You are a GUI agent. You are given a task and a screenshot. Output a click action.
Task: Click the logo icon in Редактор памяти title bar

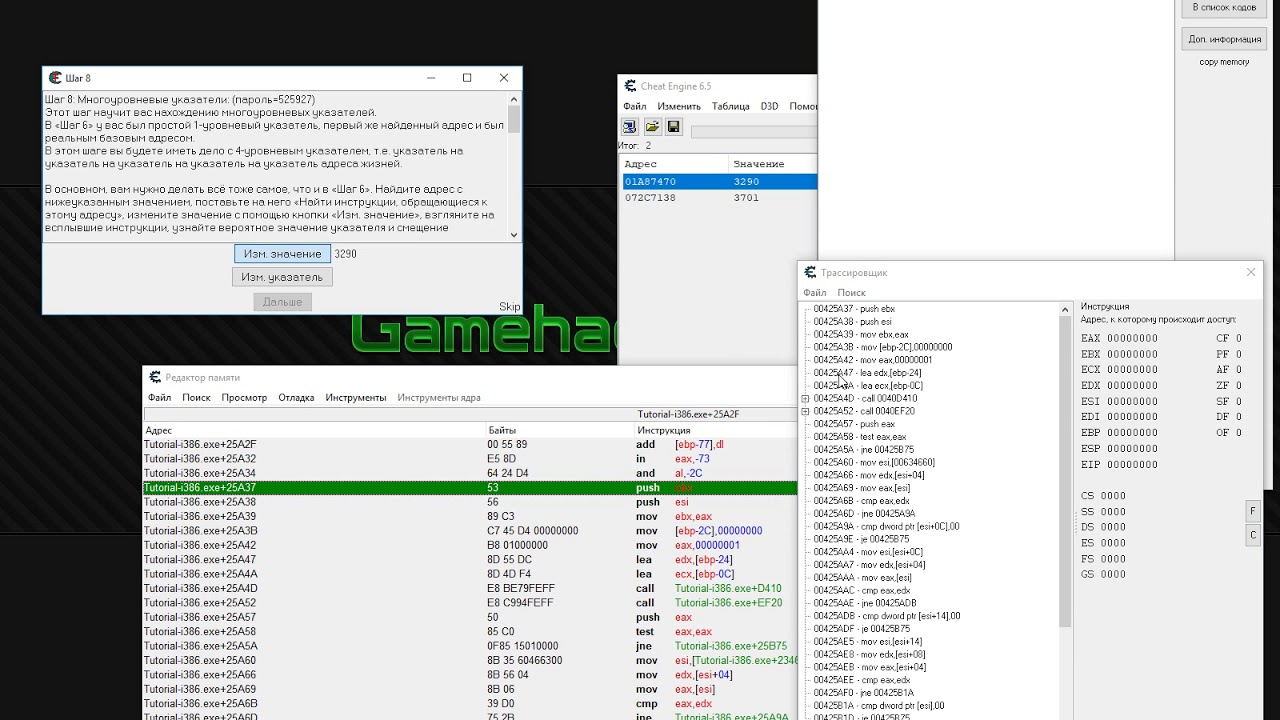click(155, 377)
